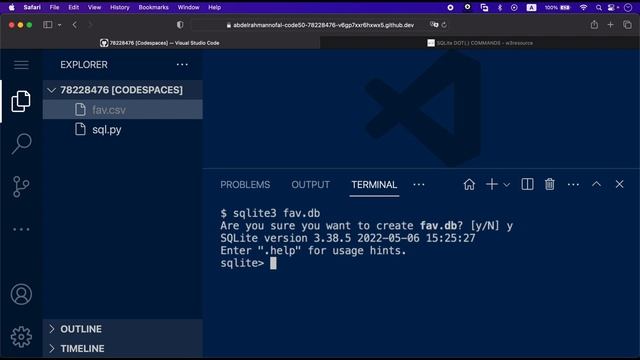Expand the TIMELINE section
This screenshot has width=640, height=360.
pyautogui.click(x=122, y=349)
